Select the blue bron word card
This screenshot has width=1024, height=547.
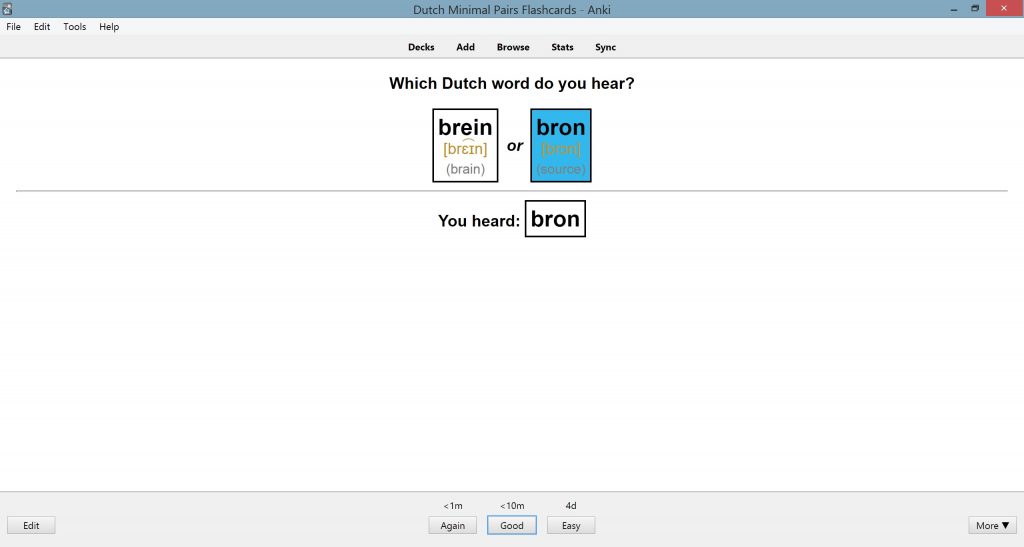click(x=561, y=146)
